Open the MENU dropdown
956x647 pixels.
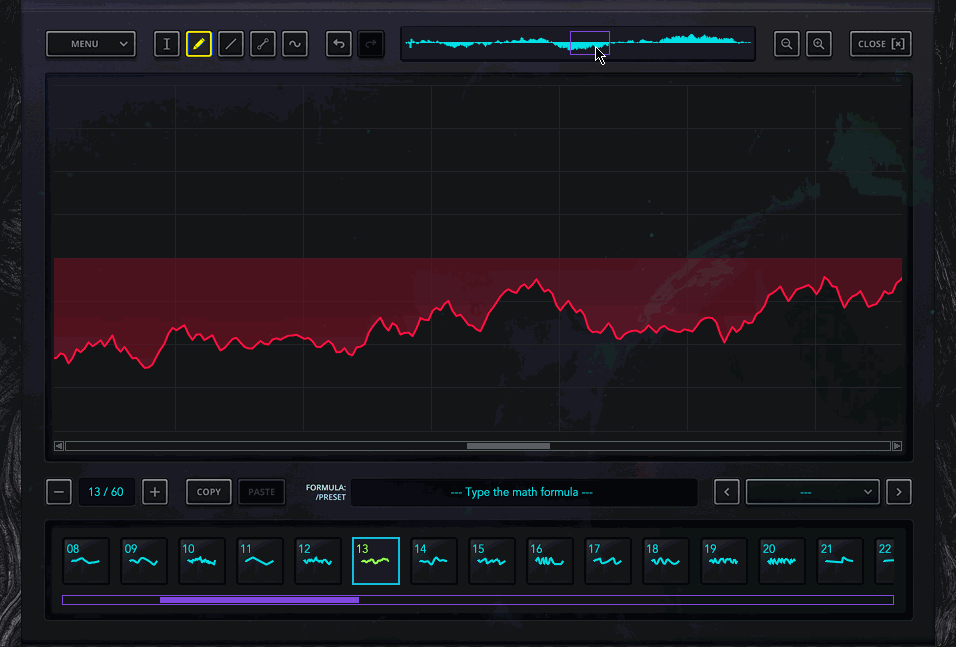90,44
